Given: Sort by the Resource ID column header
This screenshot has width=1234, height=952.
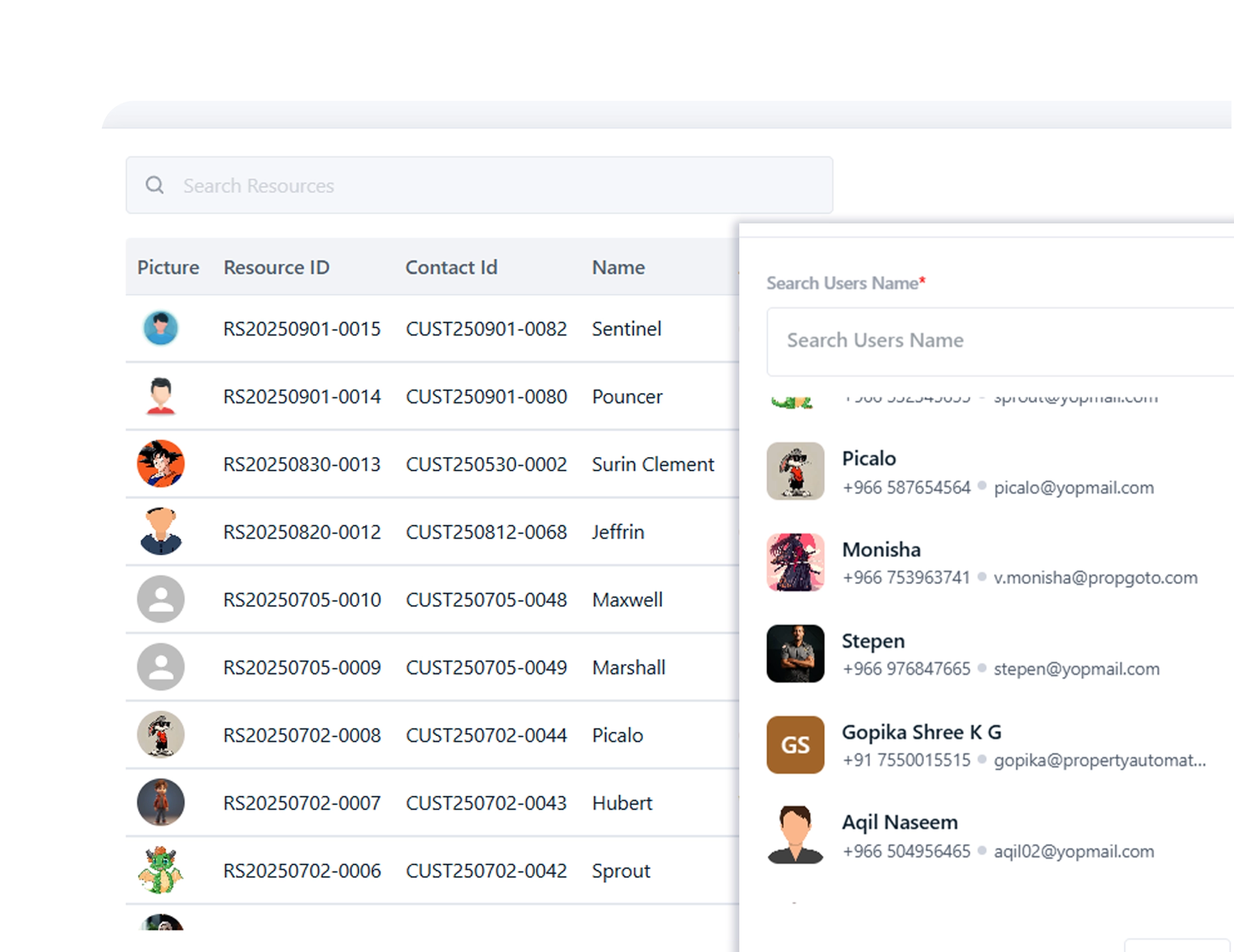Looking at the screenshot, I should [276, 267].
